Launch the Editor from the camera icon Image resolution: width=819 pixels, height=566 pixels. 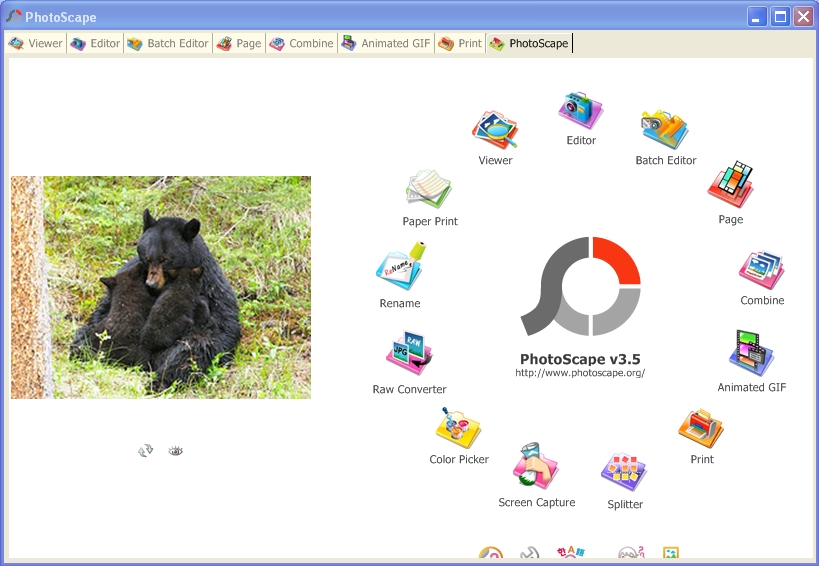580,110
